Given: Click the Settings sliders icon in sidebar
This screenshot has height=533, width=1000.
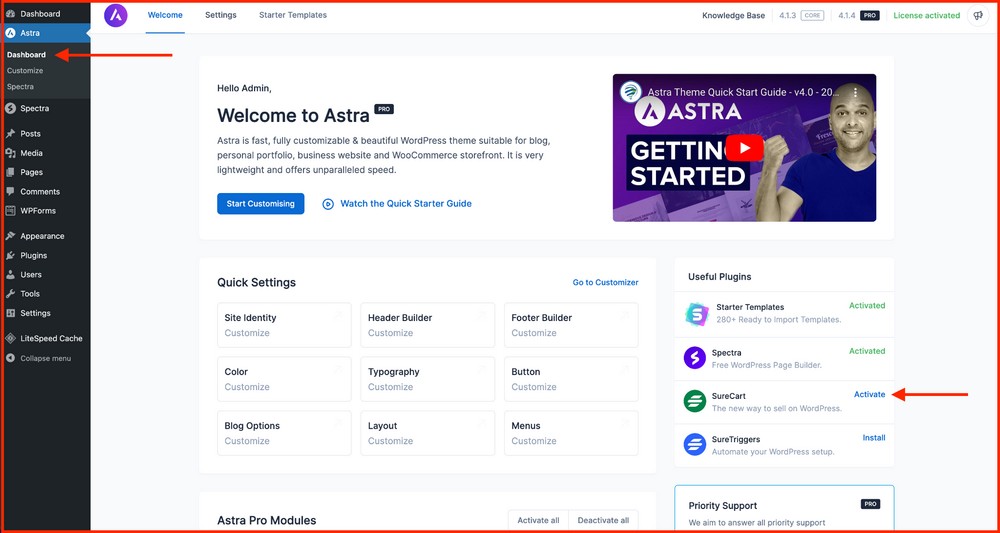Looking at the screenshot, I should pos(10,313).
